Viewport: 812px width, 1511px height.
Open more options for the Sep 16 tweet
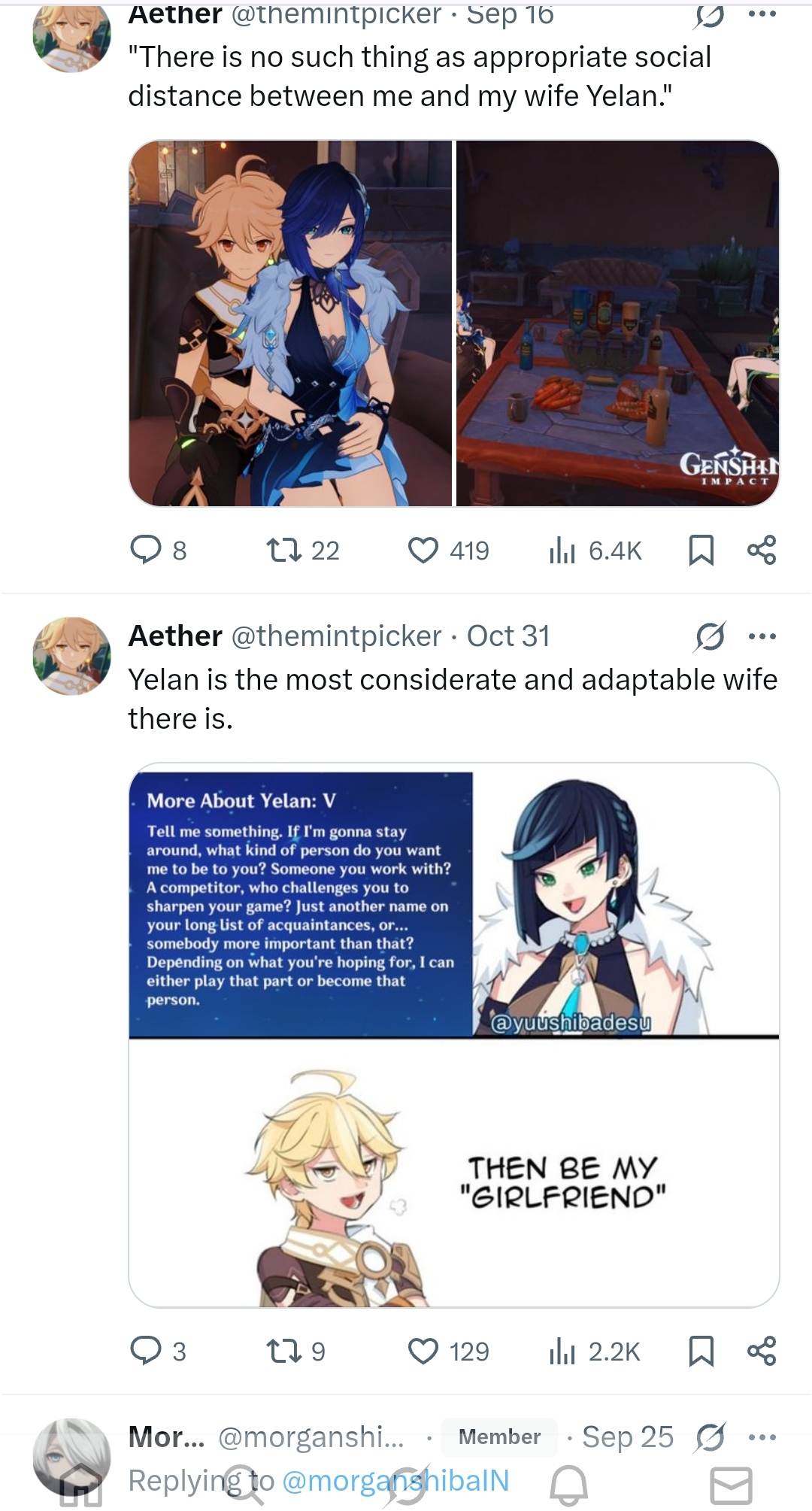762,14
